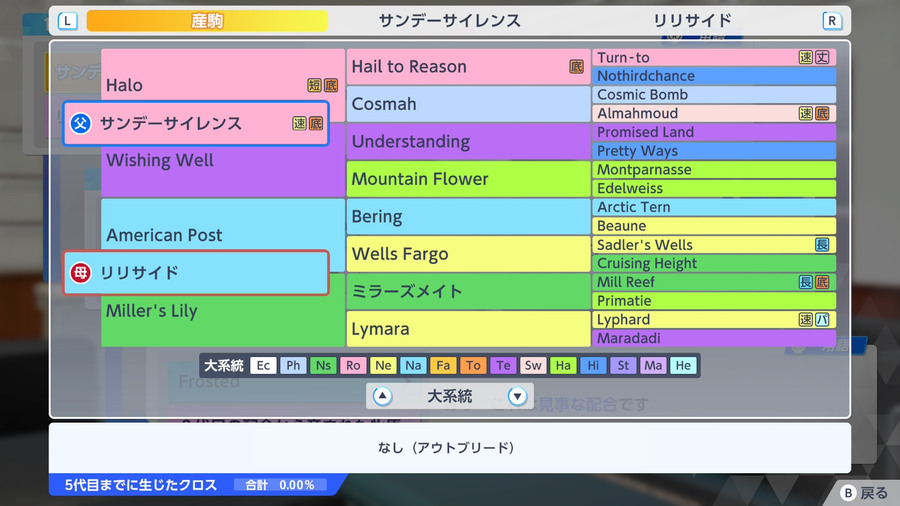
Task: Click the blue 父 sire icon
Action: pyautogui.click(x=80, y=123)
